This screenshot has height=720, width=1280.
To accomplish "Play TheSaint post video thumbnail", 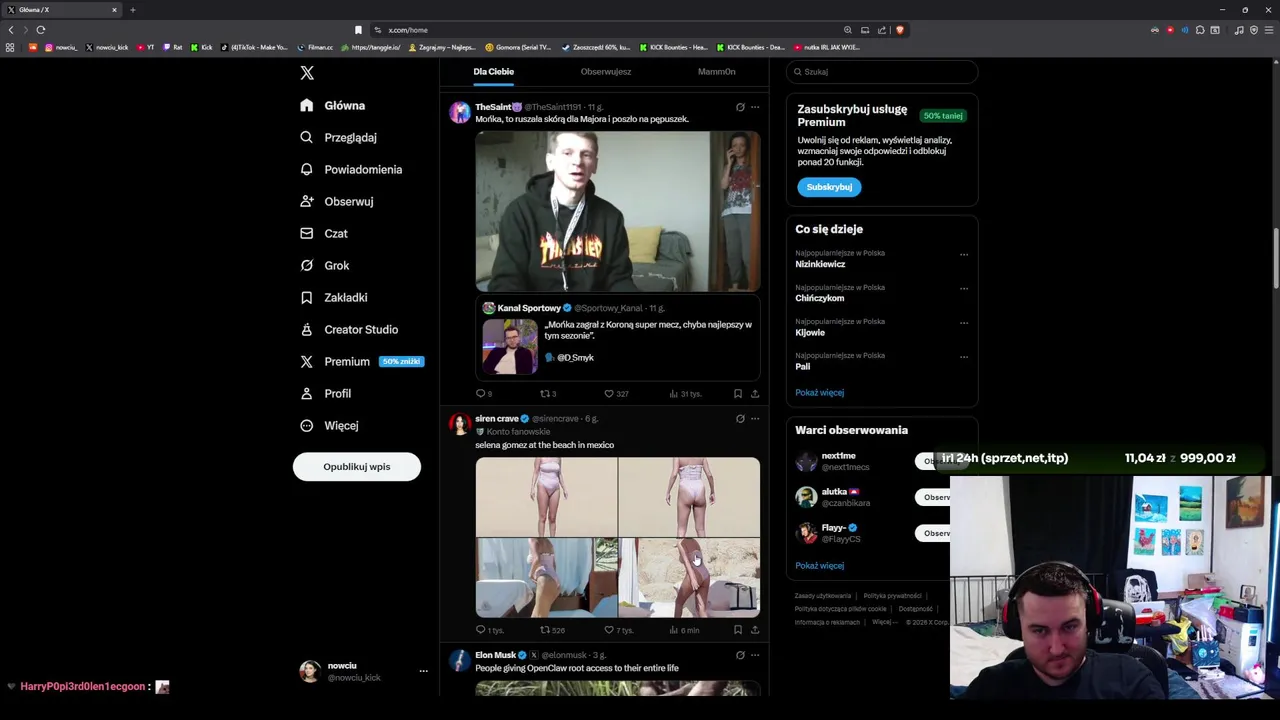I will pyautogui.click(x=618, y=211).
